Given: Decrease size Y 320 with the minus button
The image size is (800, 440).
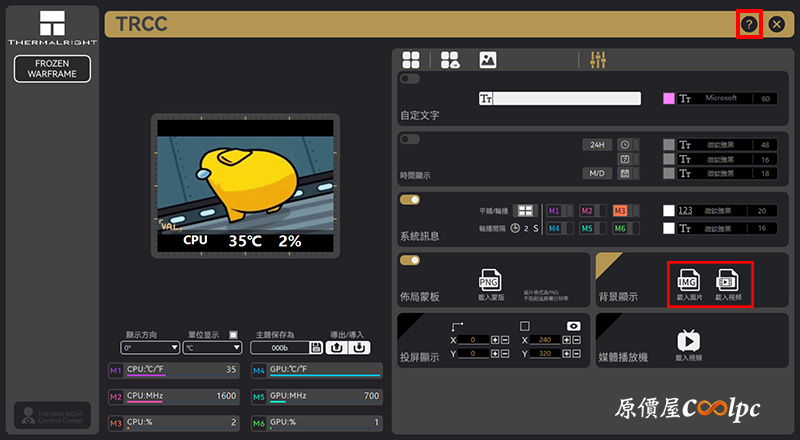Looking at the screenshot, I should [577, 353].
